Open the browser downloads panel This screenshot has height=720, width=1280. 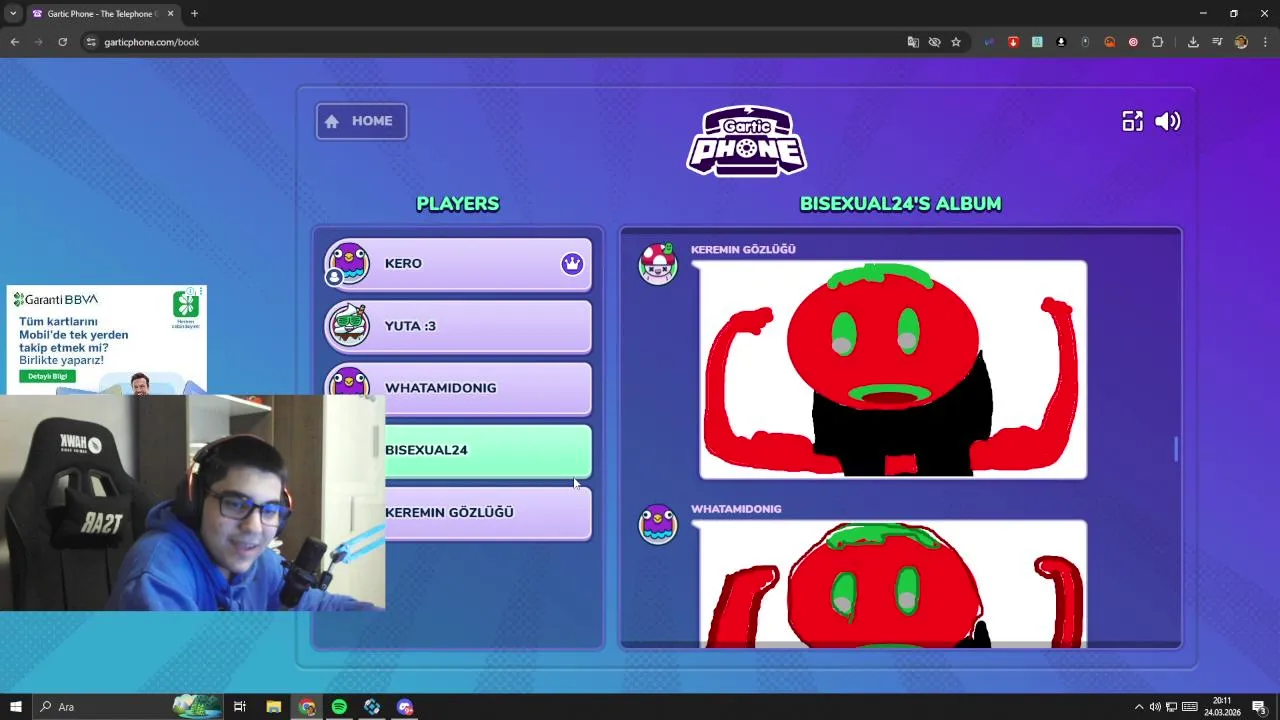click(x=1193, y=42)
